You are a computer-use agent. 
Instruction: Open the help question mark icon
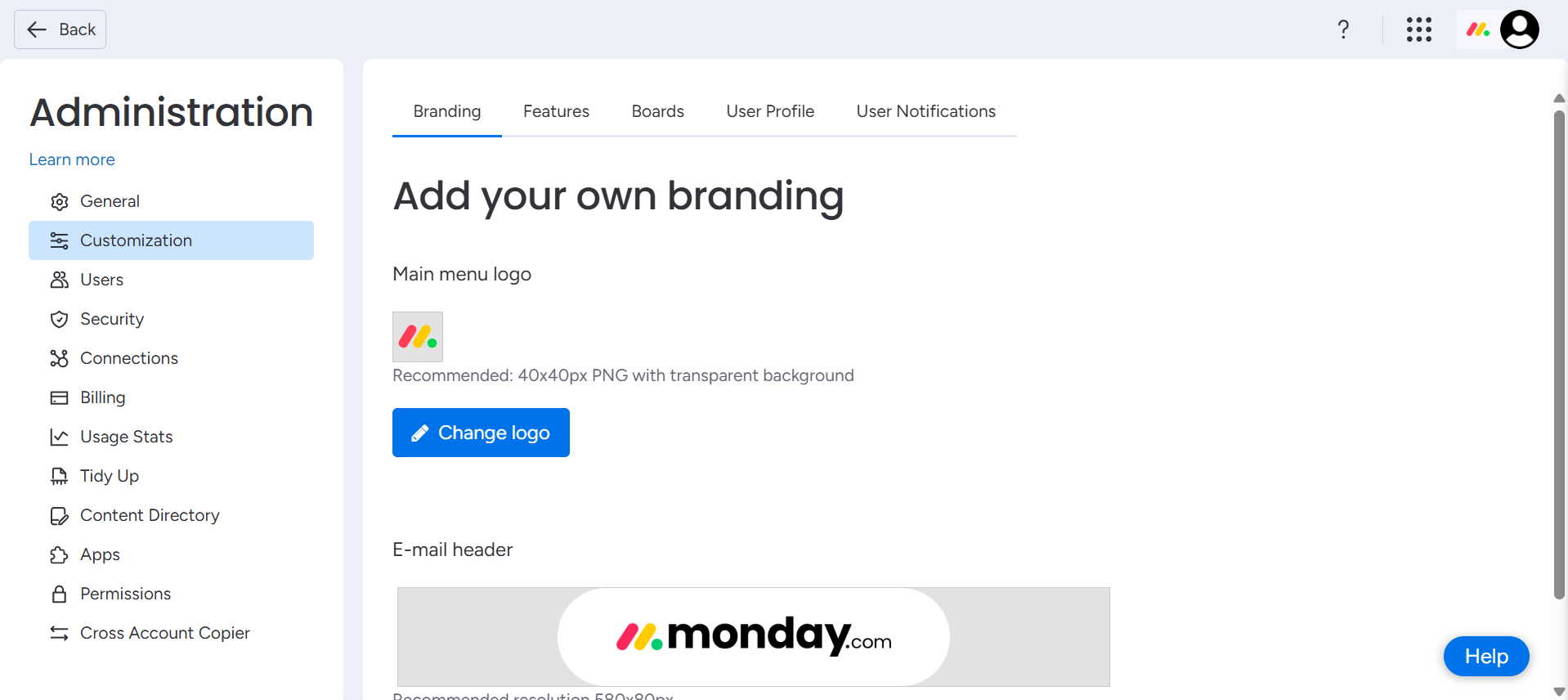point(1342,29)
